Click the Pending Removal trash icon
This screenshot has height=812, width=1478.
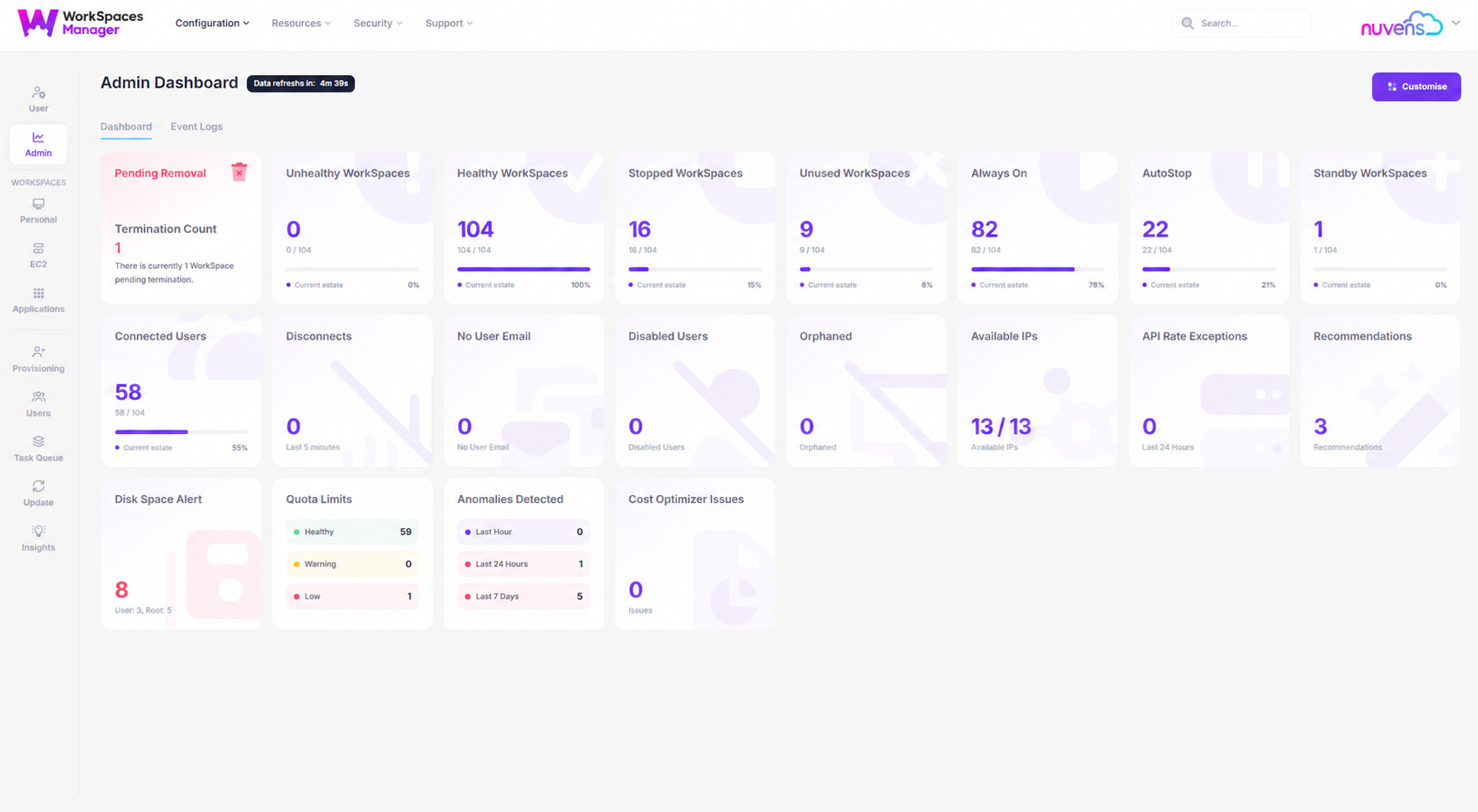239,172
